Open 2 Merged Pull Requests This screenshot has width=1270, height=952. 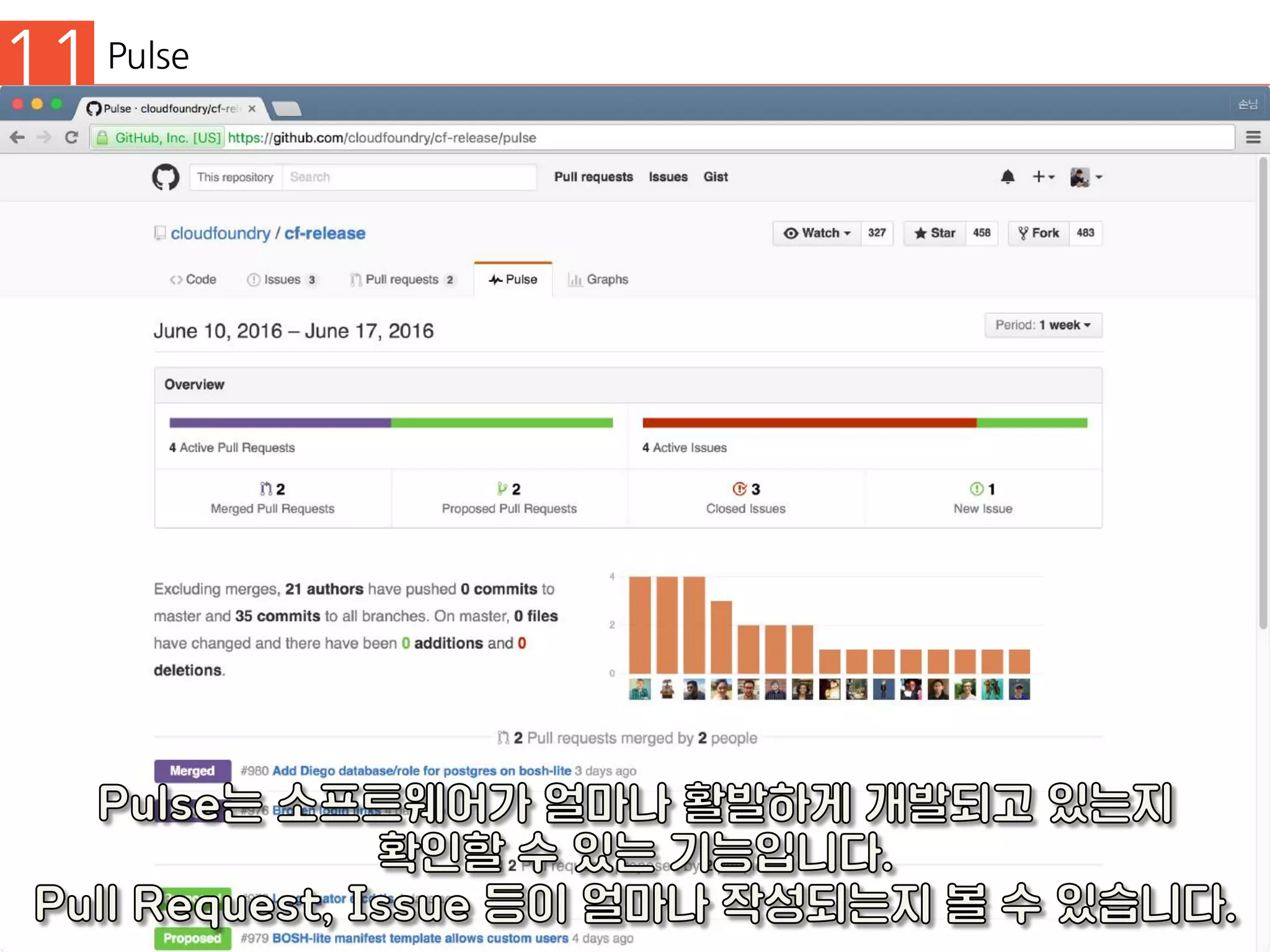(272, 498)
